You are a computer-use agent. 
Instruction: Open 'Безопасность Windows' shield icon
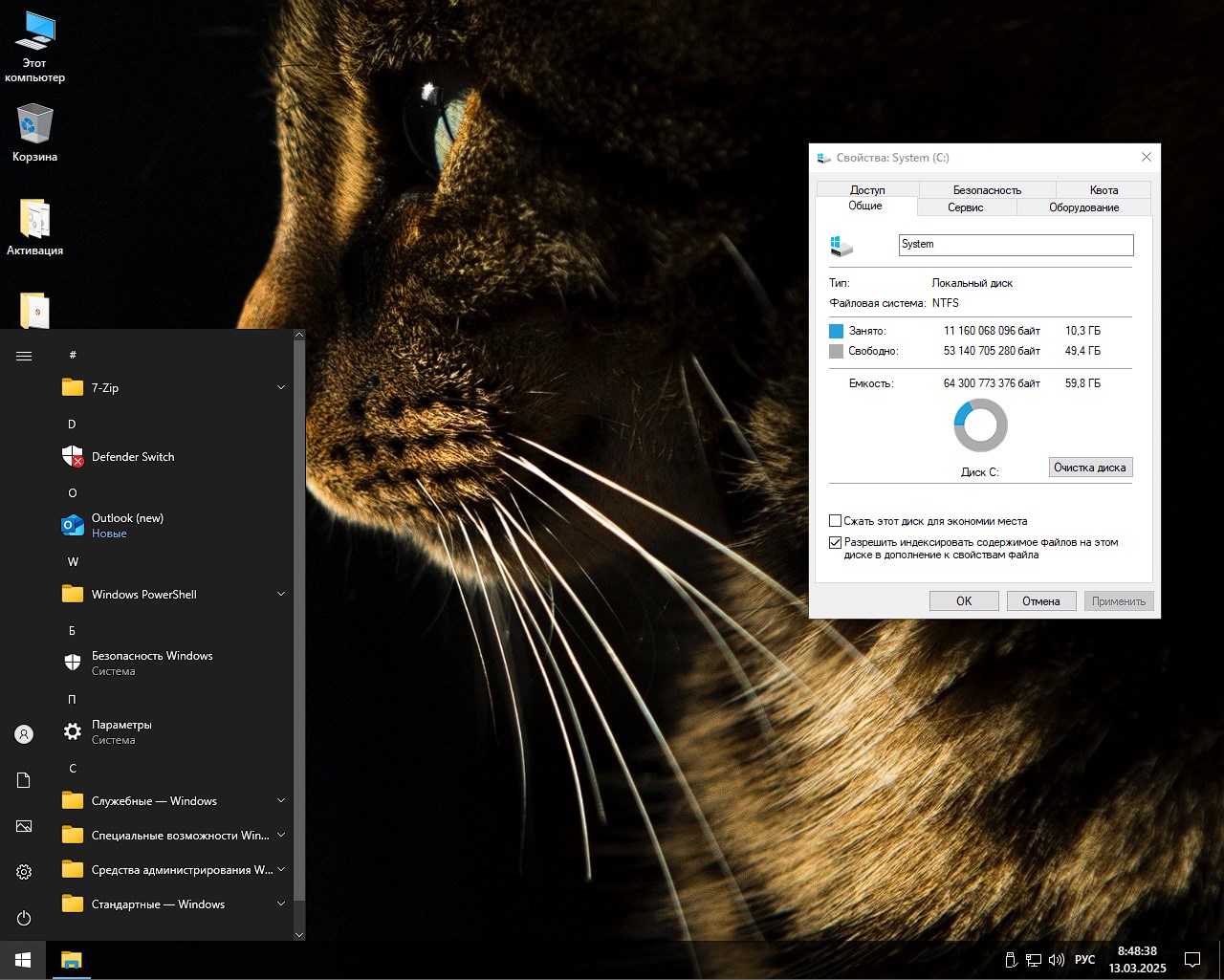click(x=73, y=663)
